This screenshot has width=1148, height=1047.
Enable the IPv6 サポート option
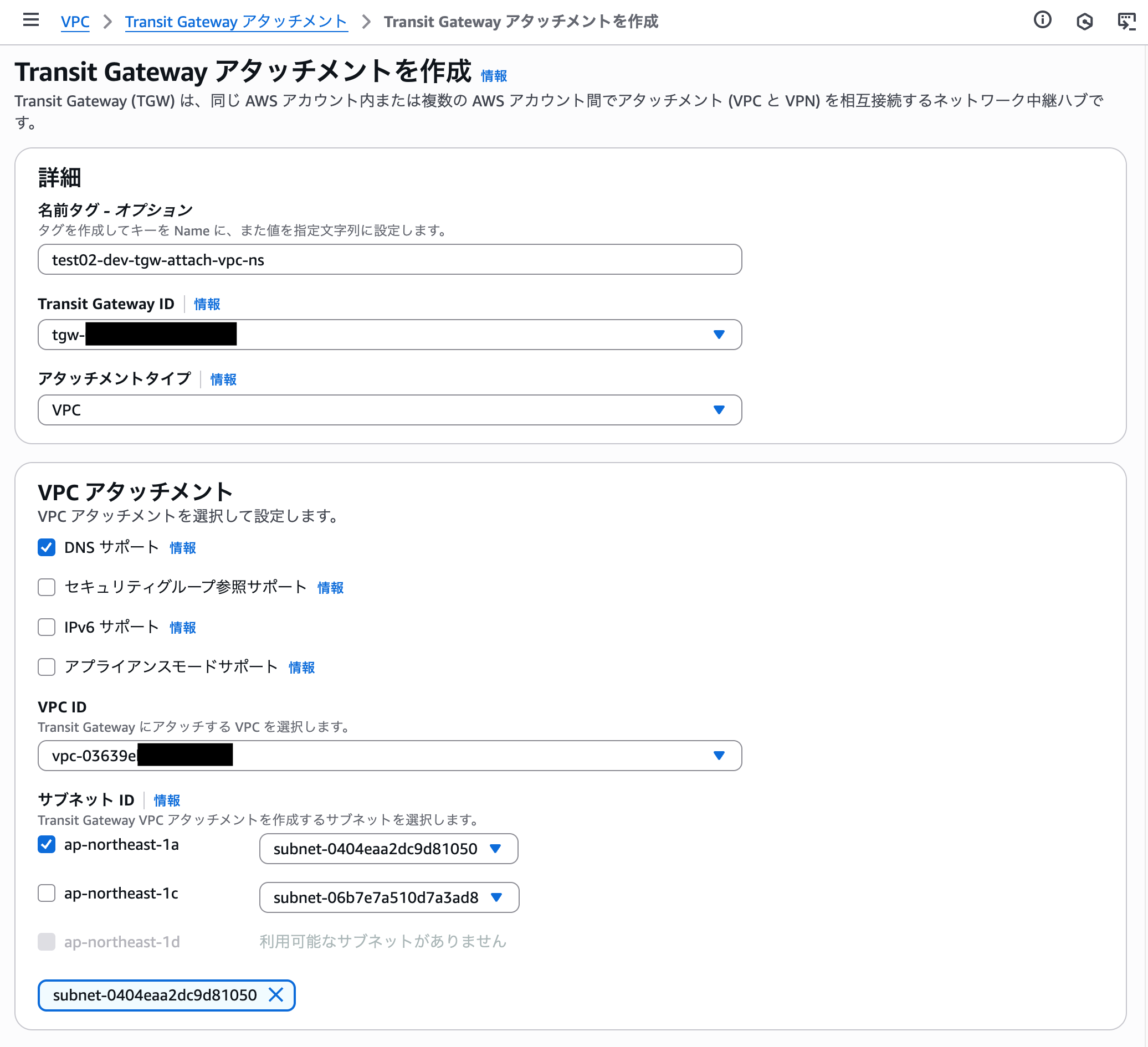(46, 627)
